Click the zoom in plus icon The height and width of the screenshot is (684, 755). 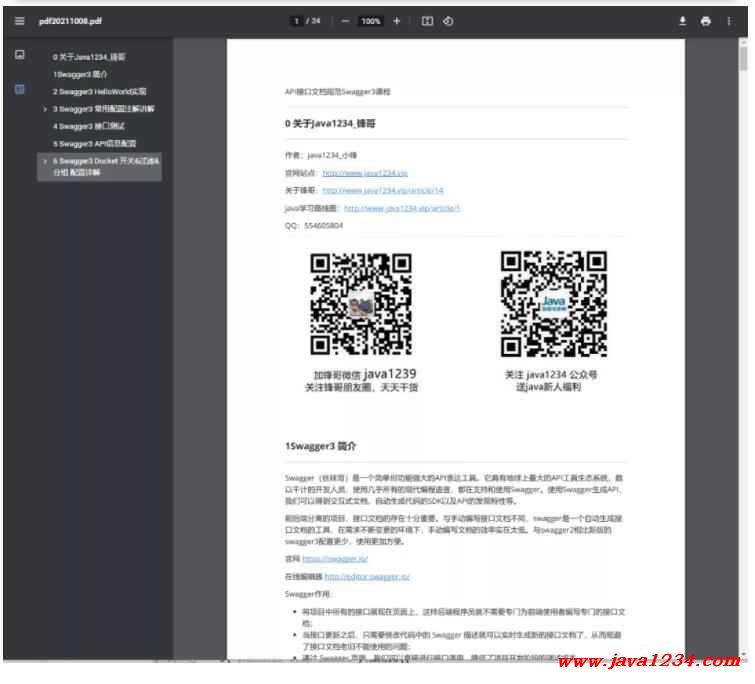click(x=397, y=21)
